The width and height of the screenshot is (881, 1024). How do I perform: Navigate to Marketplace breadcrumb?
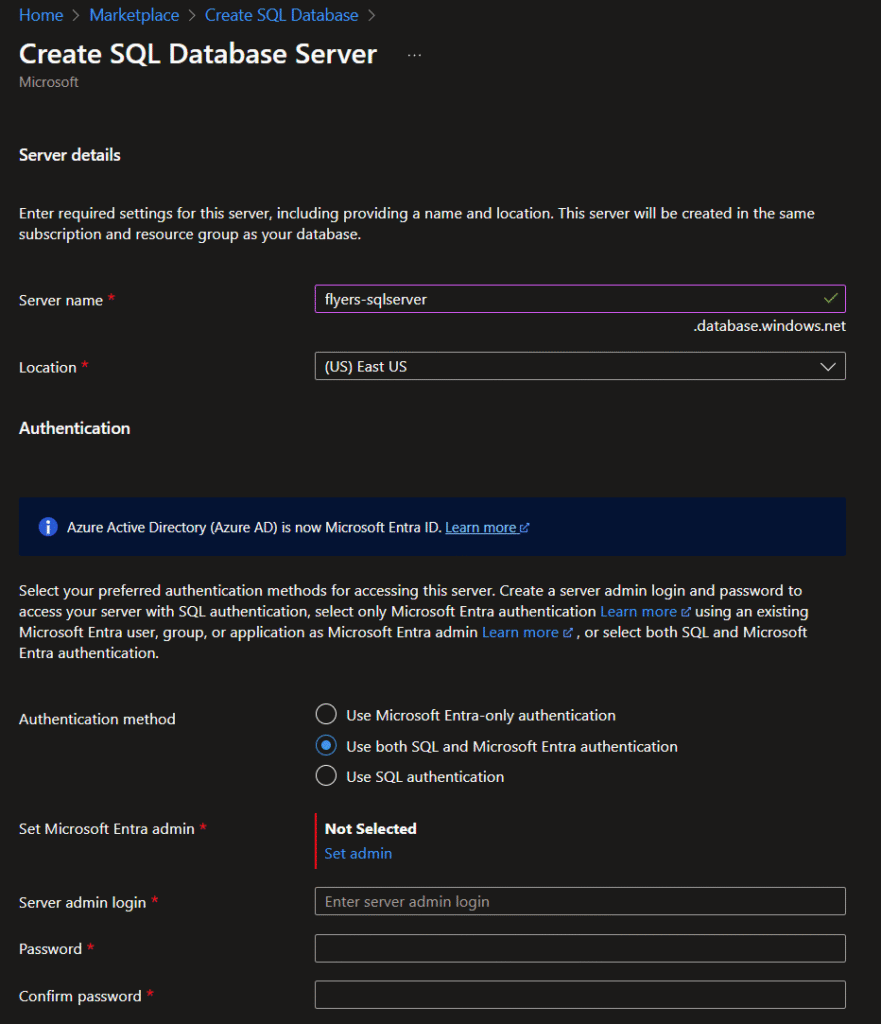(134, 15)
